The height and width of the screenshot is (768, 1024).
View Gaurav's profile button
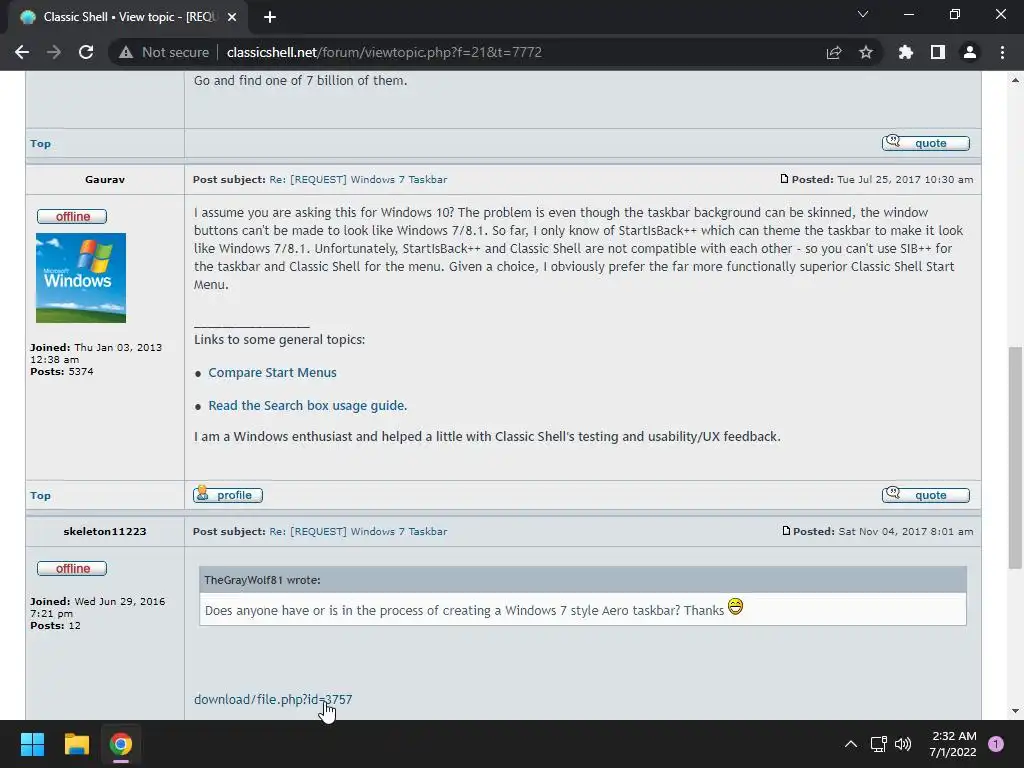click(x=227, y=494)
